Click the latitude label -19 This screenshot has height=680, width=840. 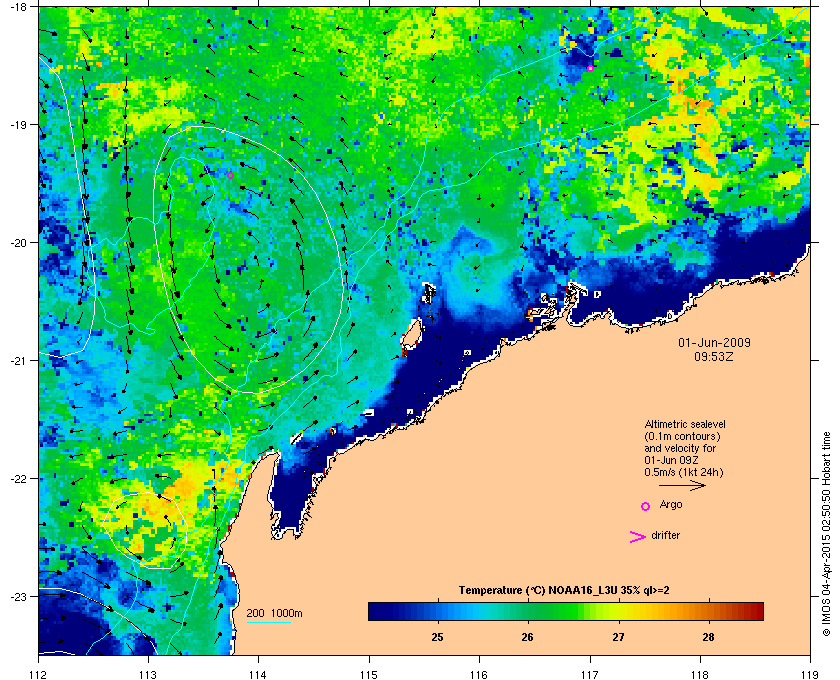18,124
